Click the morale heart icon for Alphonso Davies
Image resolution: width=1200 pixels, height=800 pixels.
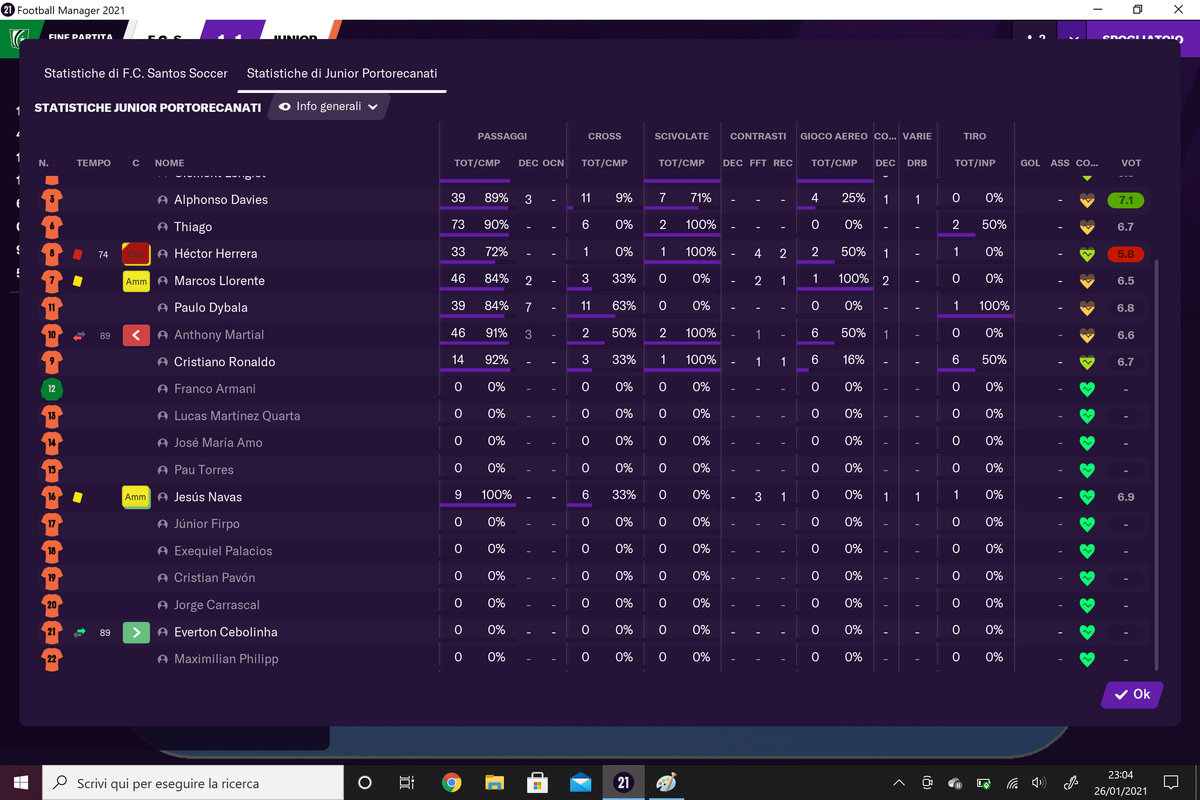coord(1087,200)
